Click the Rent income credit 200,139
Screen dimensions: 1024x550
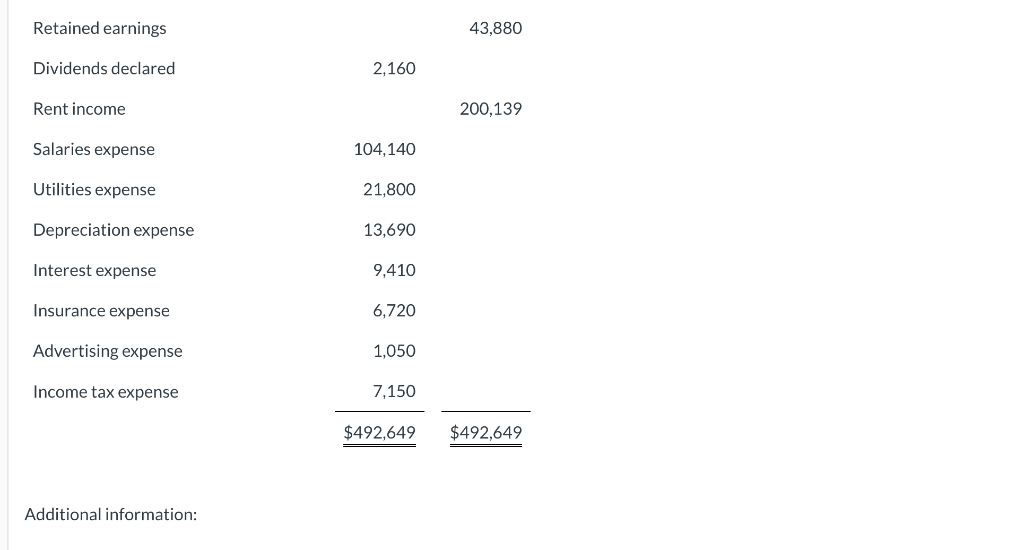pos(490,109)
